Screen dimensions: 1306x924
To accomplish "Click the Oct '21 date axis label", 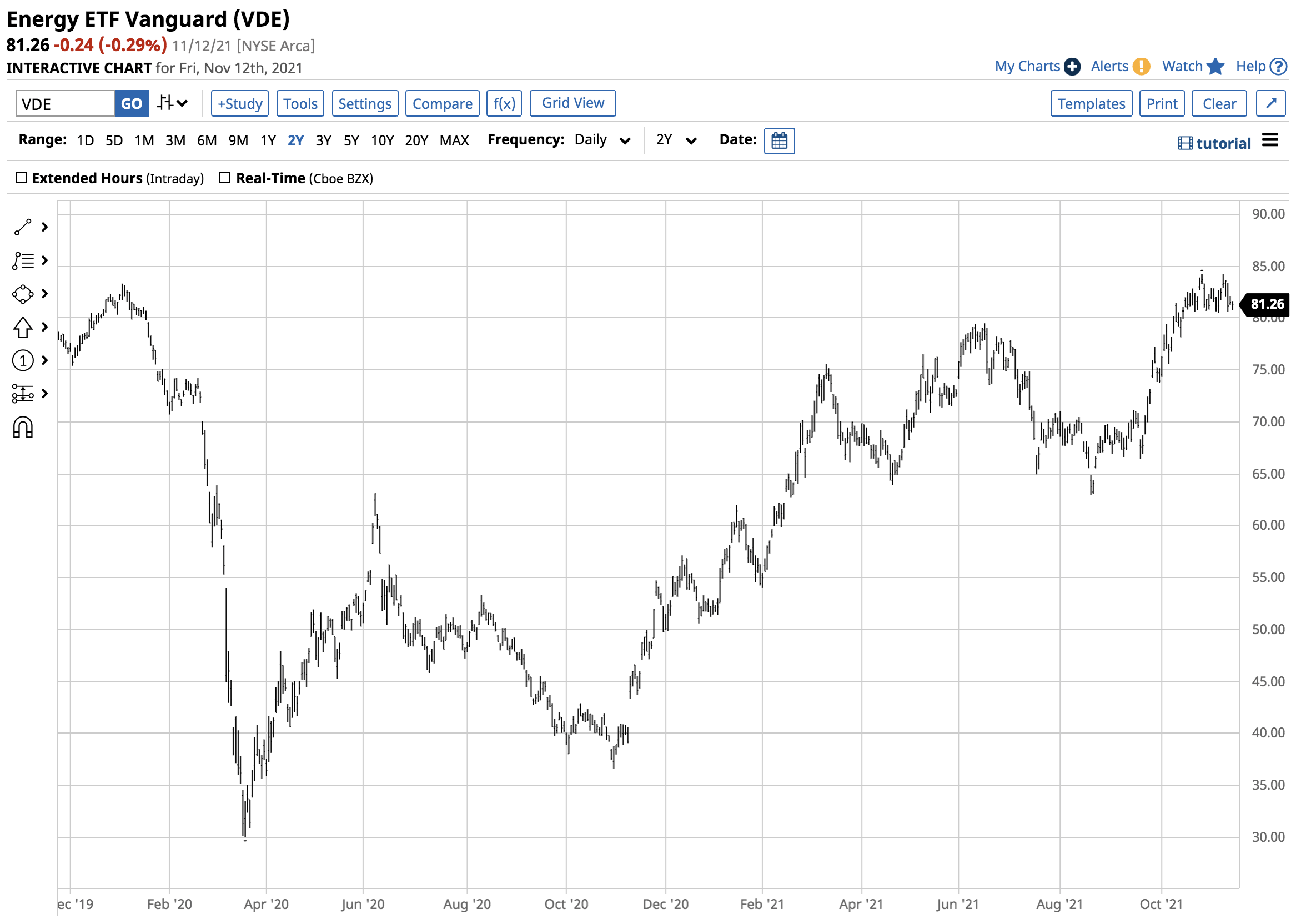I will [x=1162, y=905].
